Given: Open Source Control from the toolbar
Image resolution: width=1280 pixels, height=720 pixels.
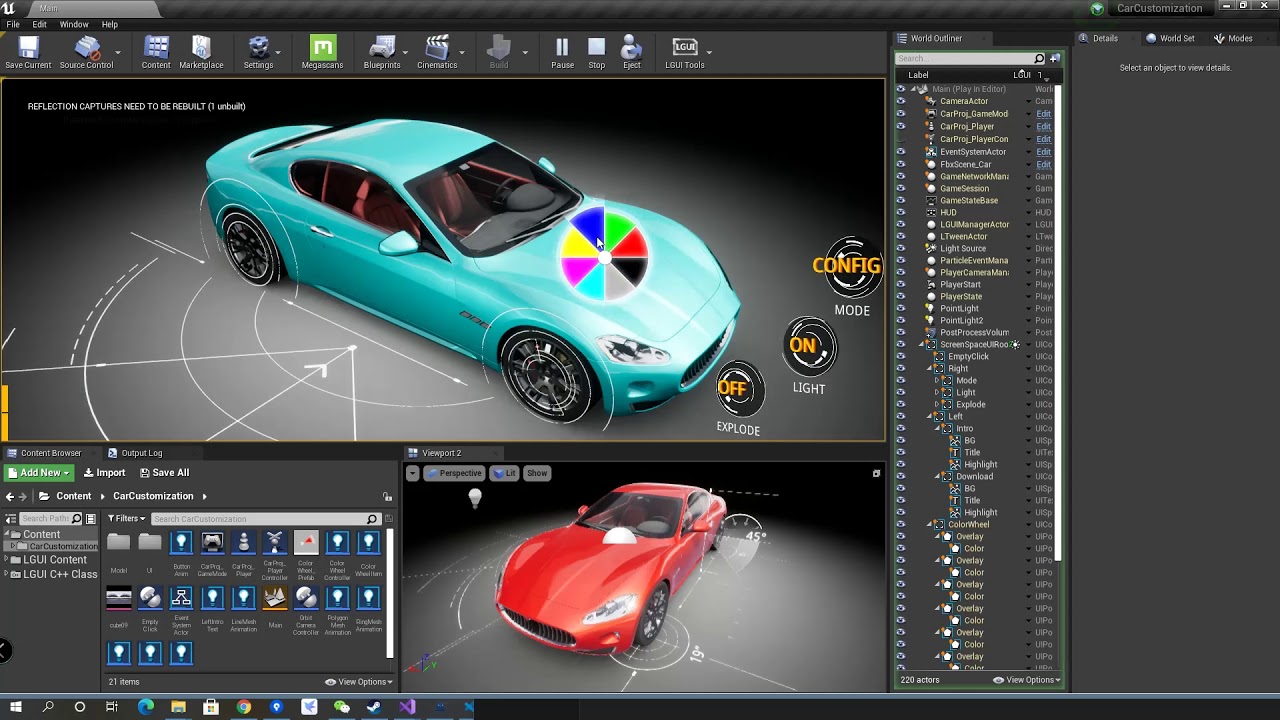Looking at the screenshot, I should point(86,53).
